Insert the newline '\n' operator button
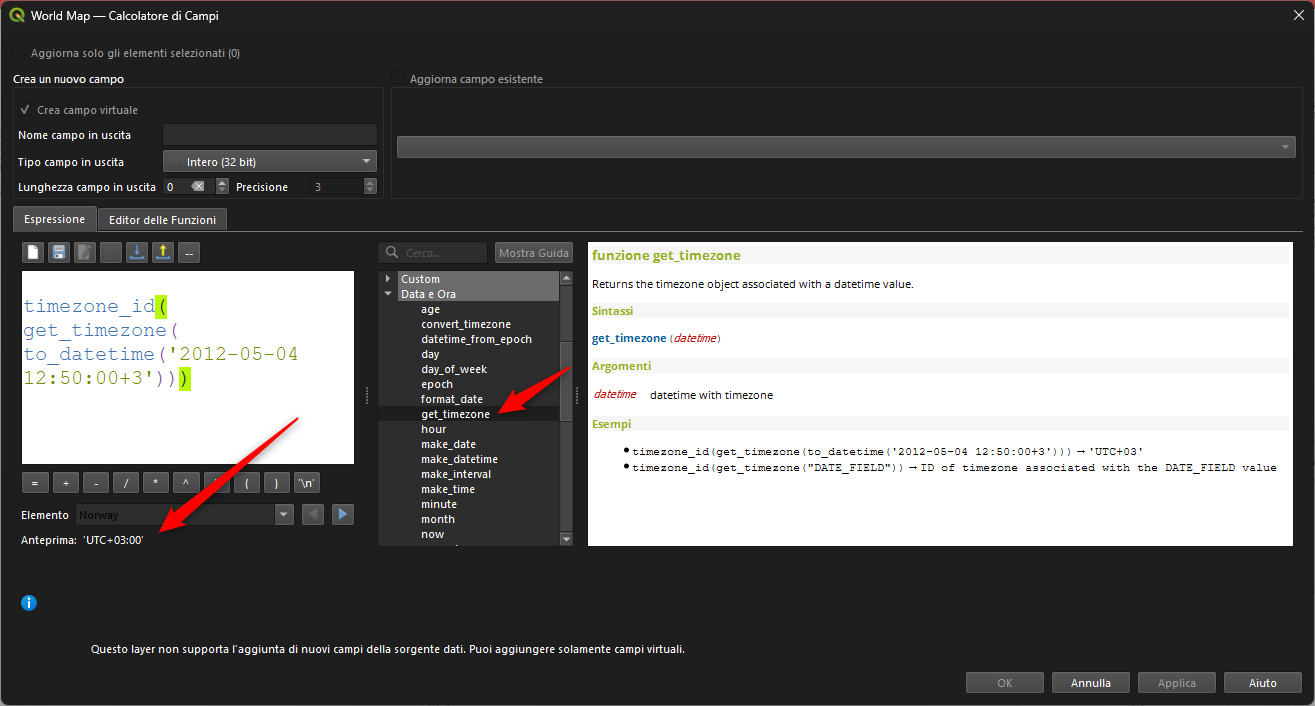 pyautogui.click(x=307, y=483)
